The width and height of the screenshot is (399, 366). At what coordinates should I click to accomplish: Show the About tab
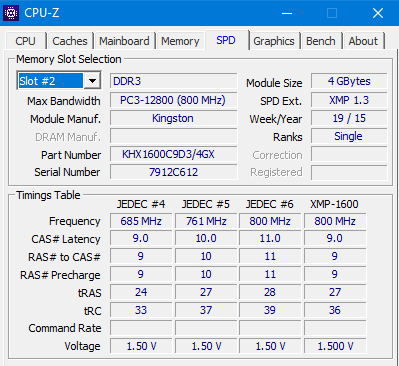click(x=363, y=41)
